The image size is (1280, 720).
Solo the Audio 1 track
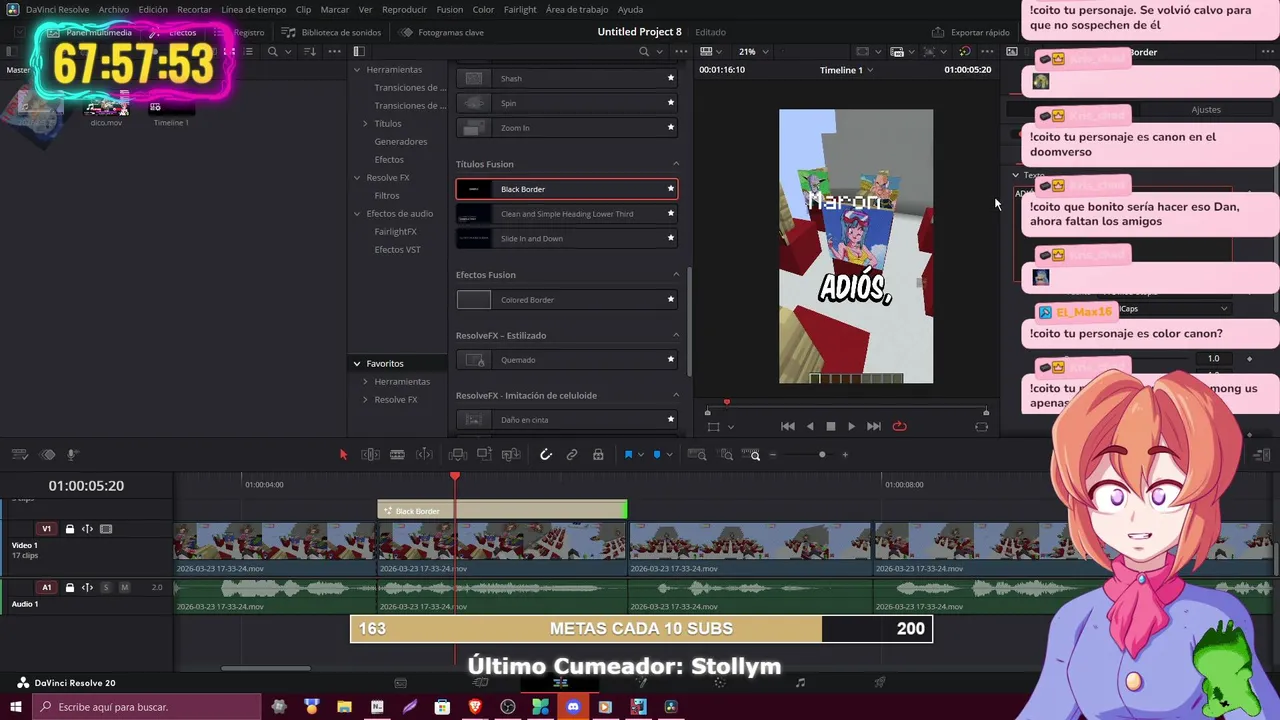(106, 588)
